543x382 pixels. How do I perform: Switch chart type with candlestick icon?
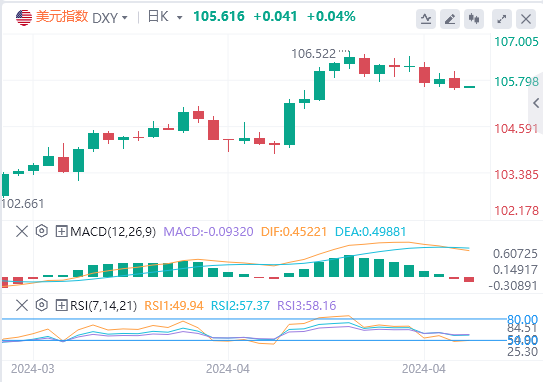[x=474, y=19]
